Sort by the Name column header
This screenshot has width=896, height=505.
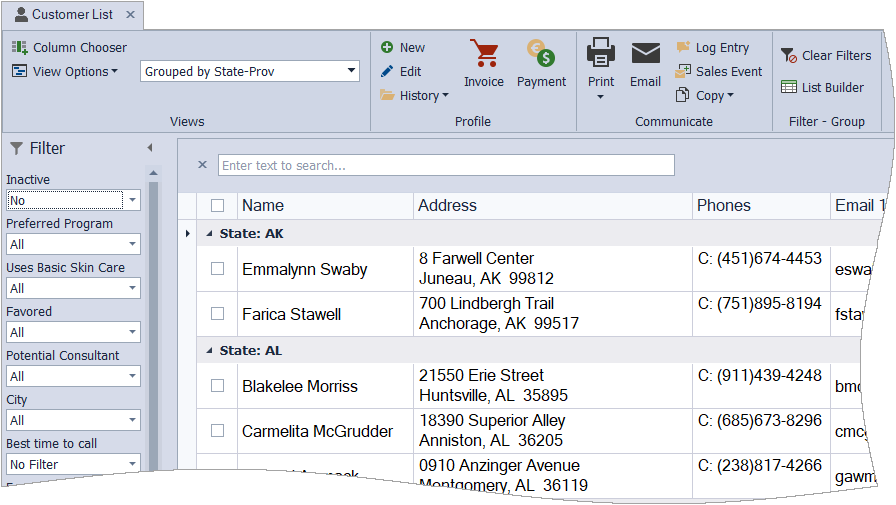(263, 205)
